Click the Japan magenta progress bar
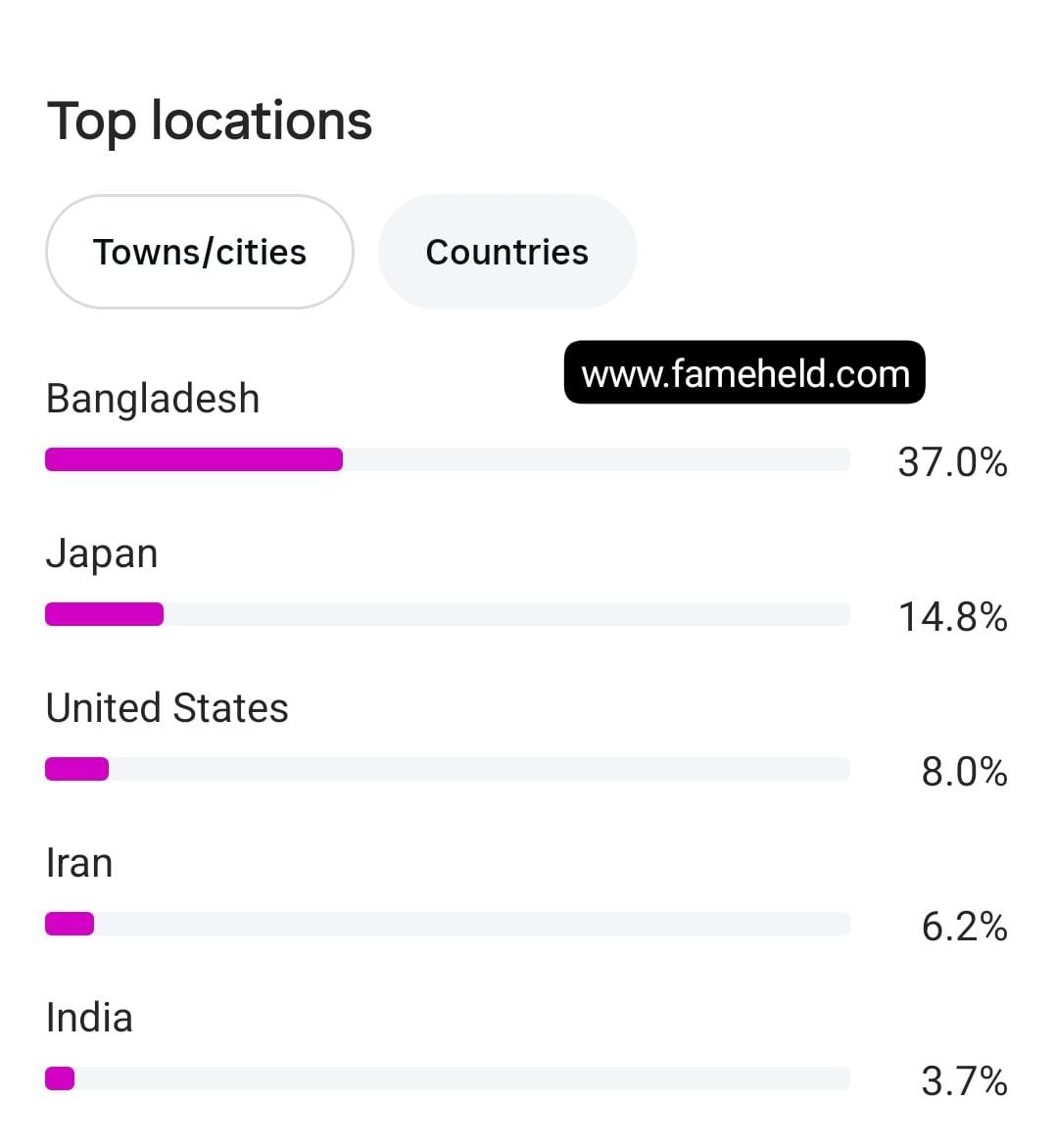The height and width of the screenshot is (1148, 1056). (105, 614)
